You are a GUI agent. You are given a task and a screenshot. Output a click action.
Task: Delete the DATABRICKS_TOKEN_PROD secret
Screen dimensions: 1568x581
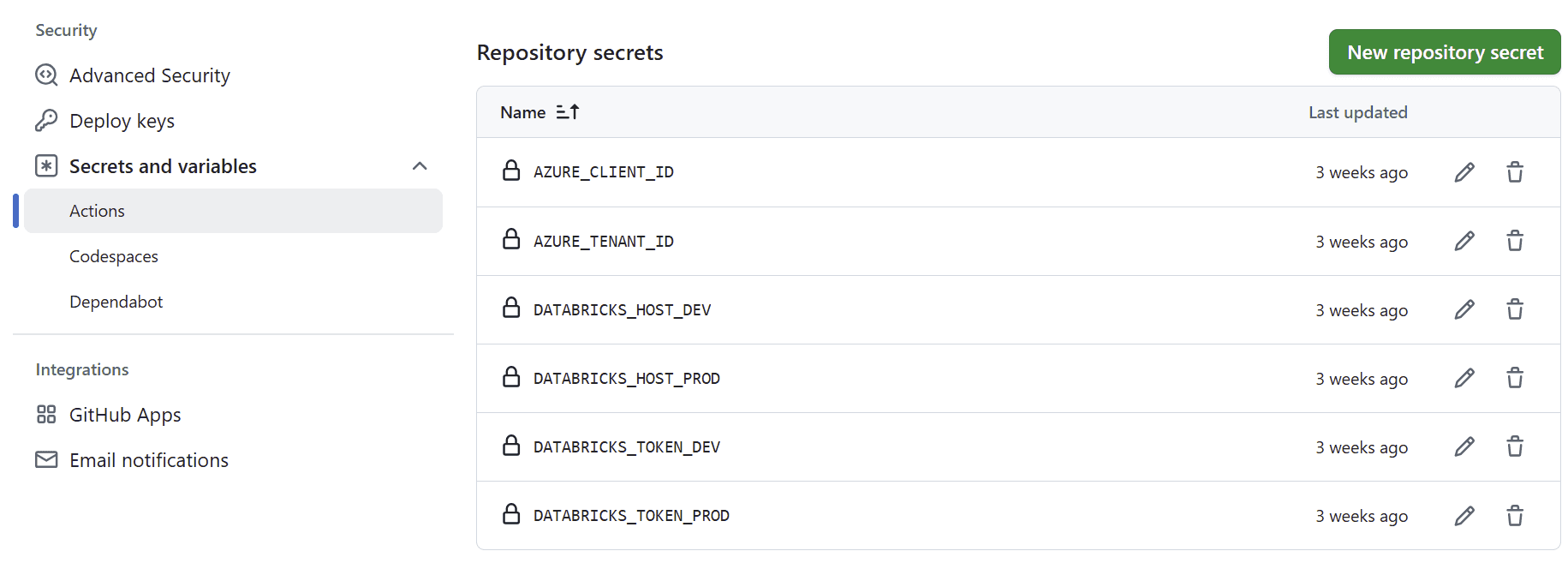click(x=1515, y=515)
